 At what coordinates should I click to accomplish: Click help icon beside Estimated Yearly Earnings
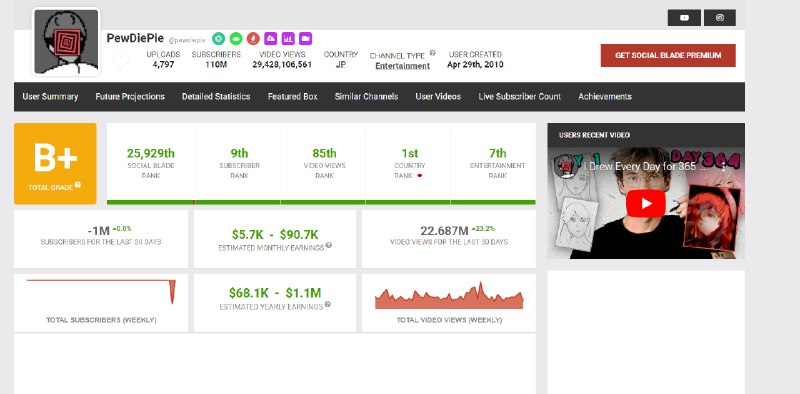coord(328,304)
